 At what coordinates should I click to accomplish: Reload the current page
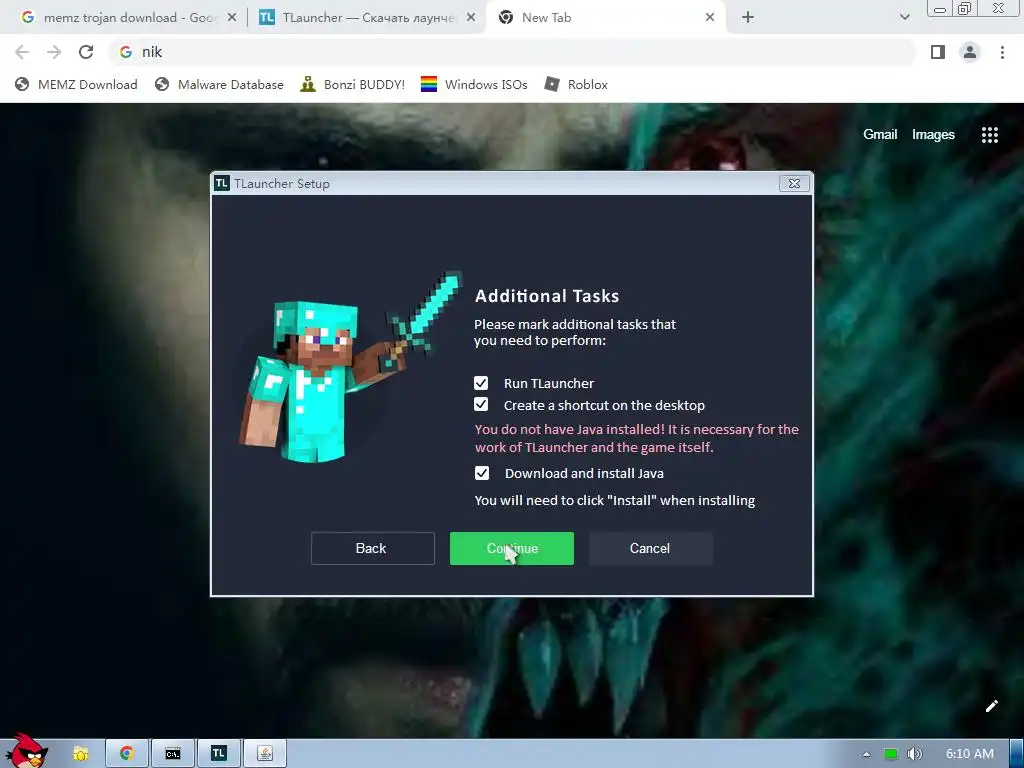[x=86, y=52]
